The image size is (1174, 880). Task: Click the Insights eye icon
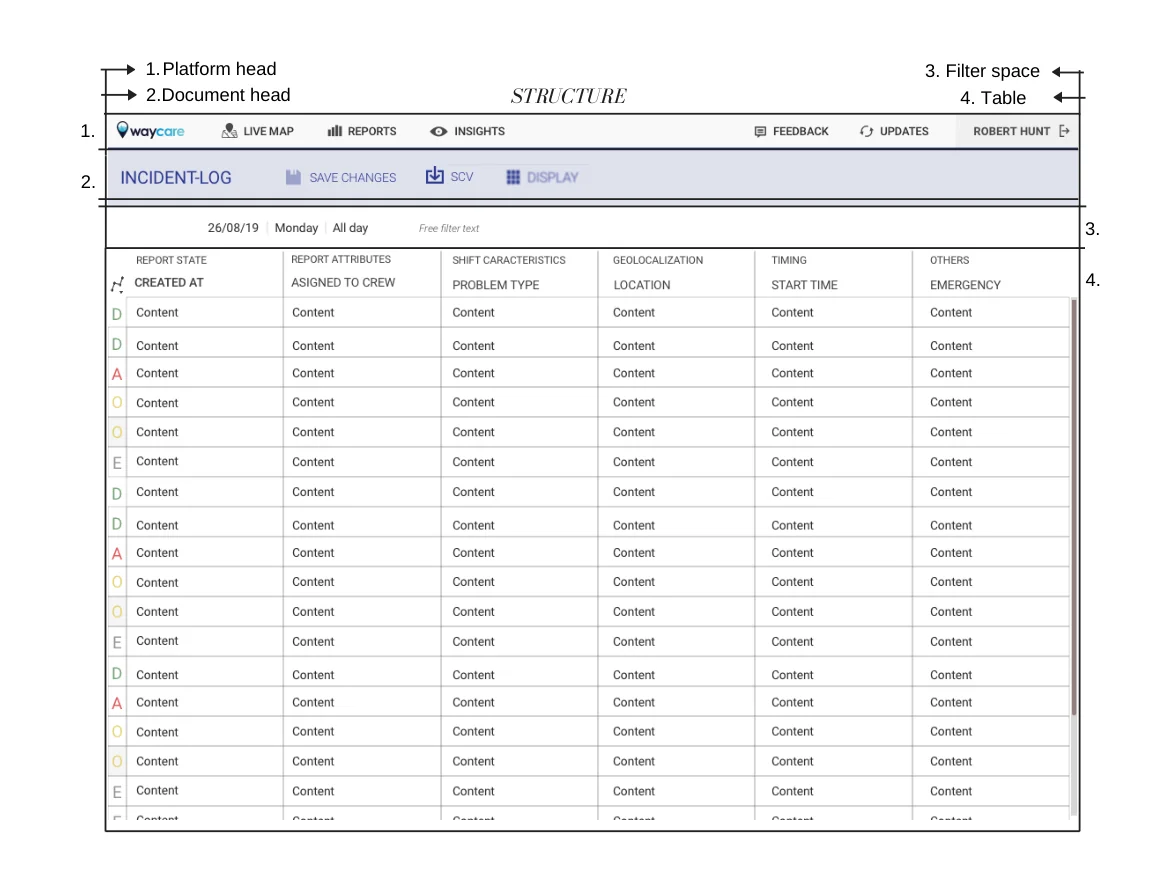click(x=439, y=131)
